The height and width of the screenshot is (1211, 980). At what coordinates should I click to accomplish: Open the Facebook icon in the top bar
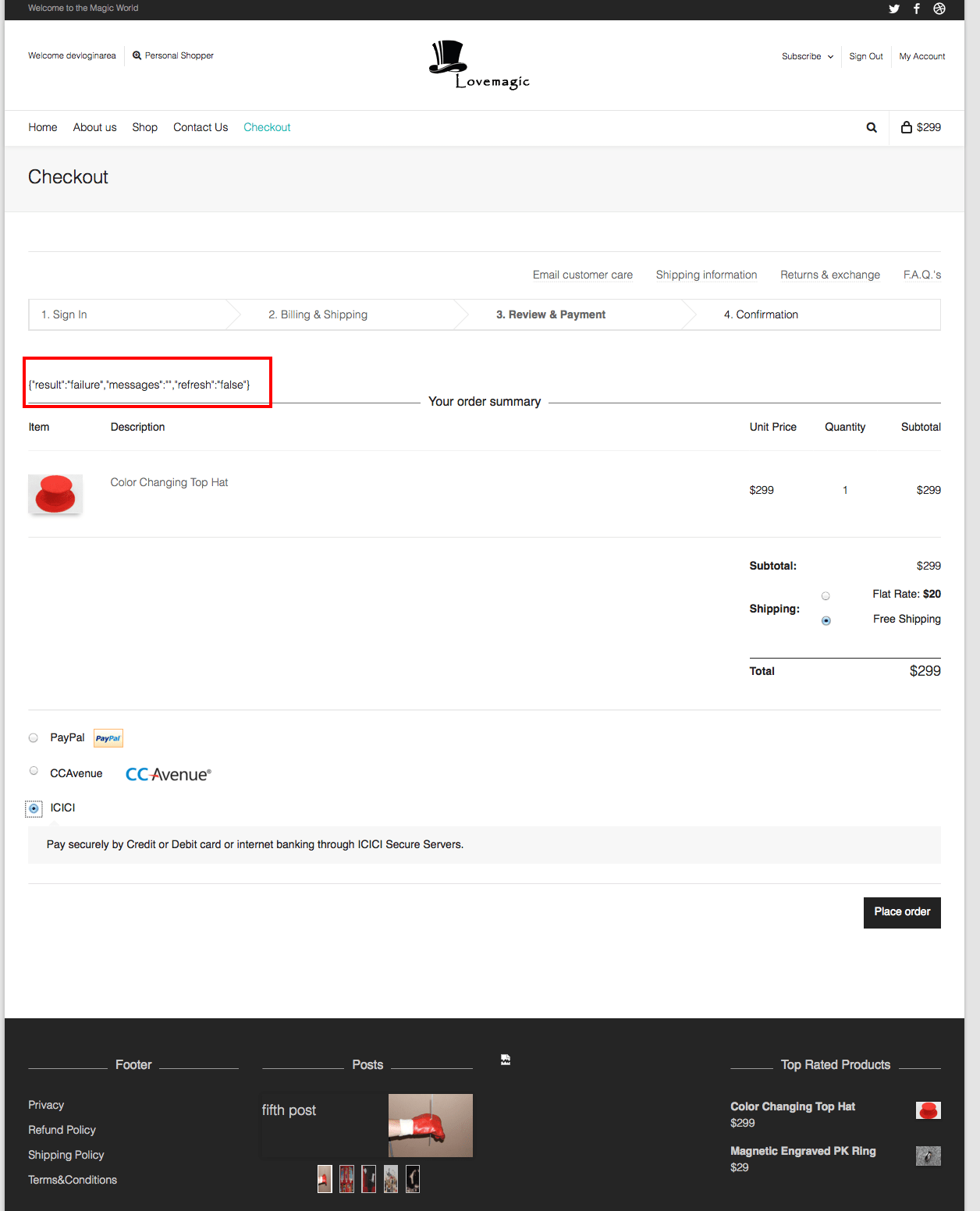coord(916,9)
